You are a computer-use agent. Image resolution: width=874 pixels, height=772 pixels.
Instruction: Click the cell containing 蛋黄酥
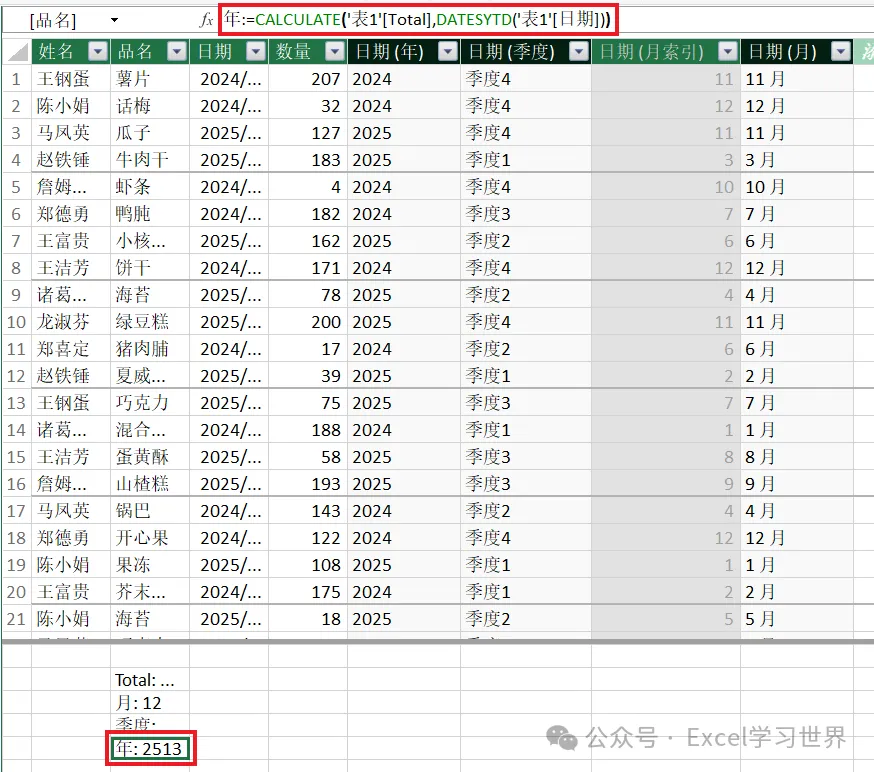click(x=150, y=457)
